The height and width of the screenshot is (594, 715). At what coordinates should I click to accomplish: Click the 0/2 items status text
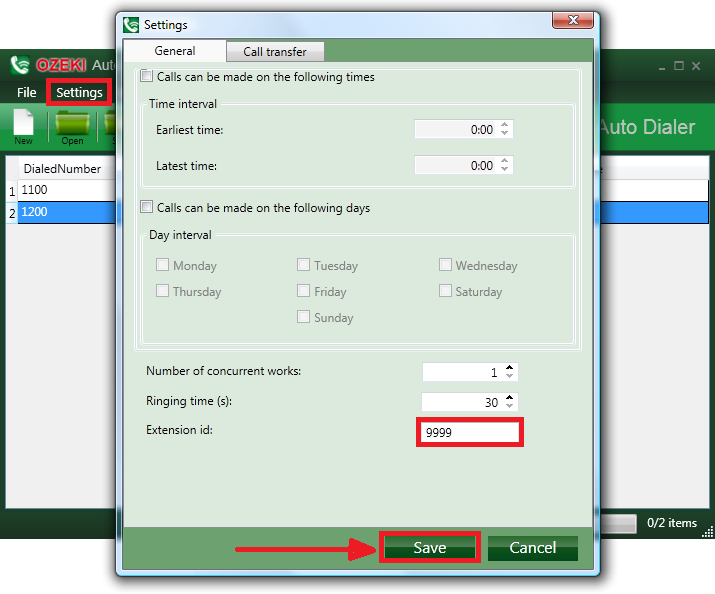pyautogui.click(x=672, y=522)
